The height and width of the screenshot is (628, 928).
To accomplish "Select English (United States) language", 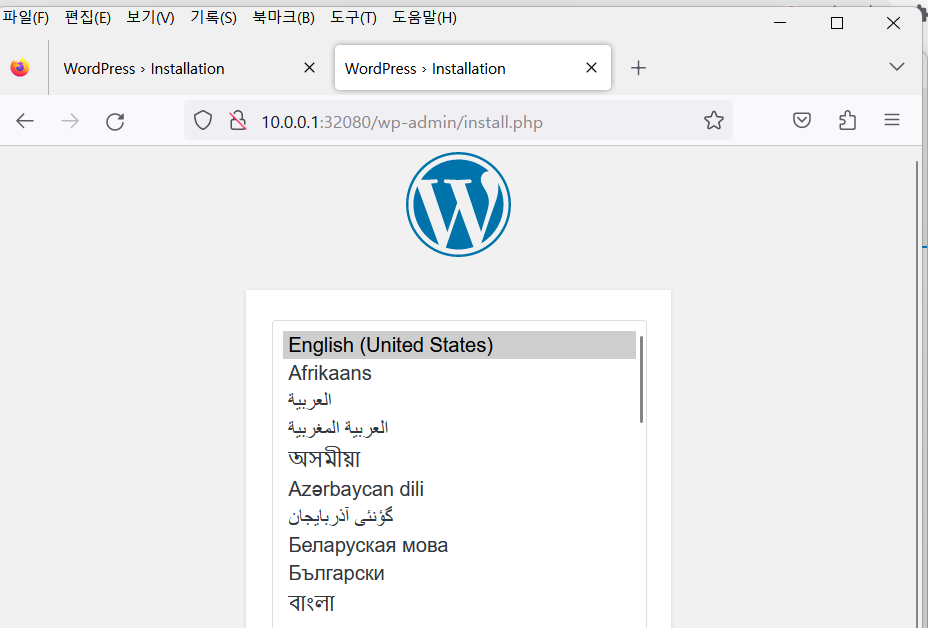I will [x=459, y=345].
